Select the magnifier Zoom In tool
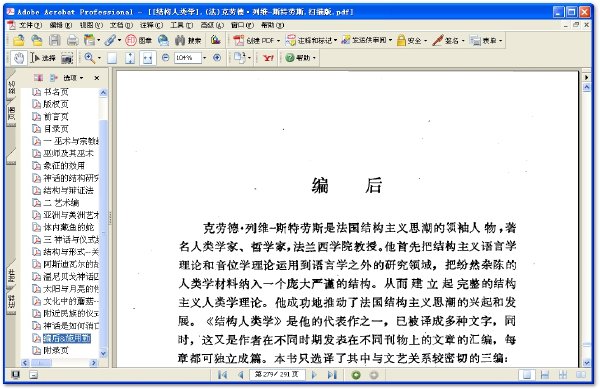600x390 pixels. coord(90,58)
